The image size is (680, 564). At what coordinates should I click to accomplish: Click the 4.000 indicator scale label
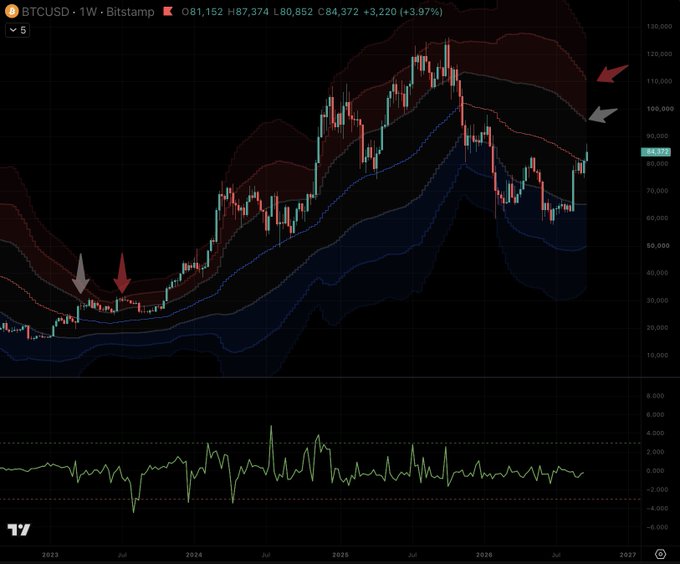click(655, 433)
